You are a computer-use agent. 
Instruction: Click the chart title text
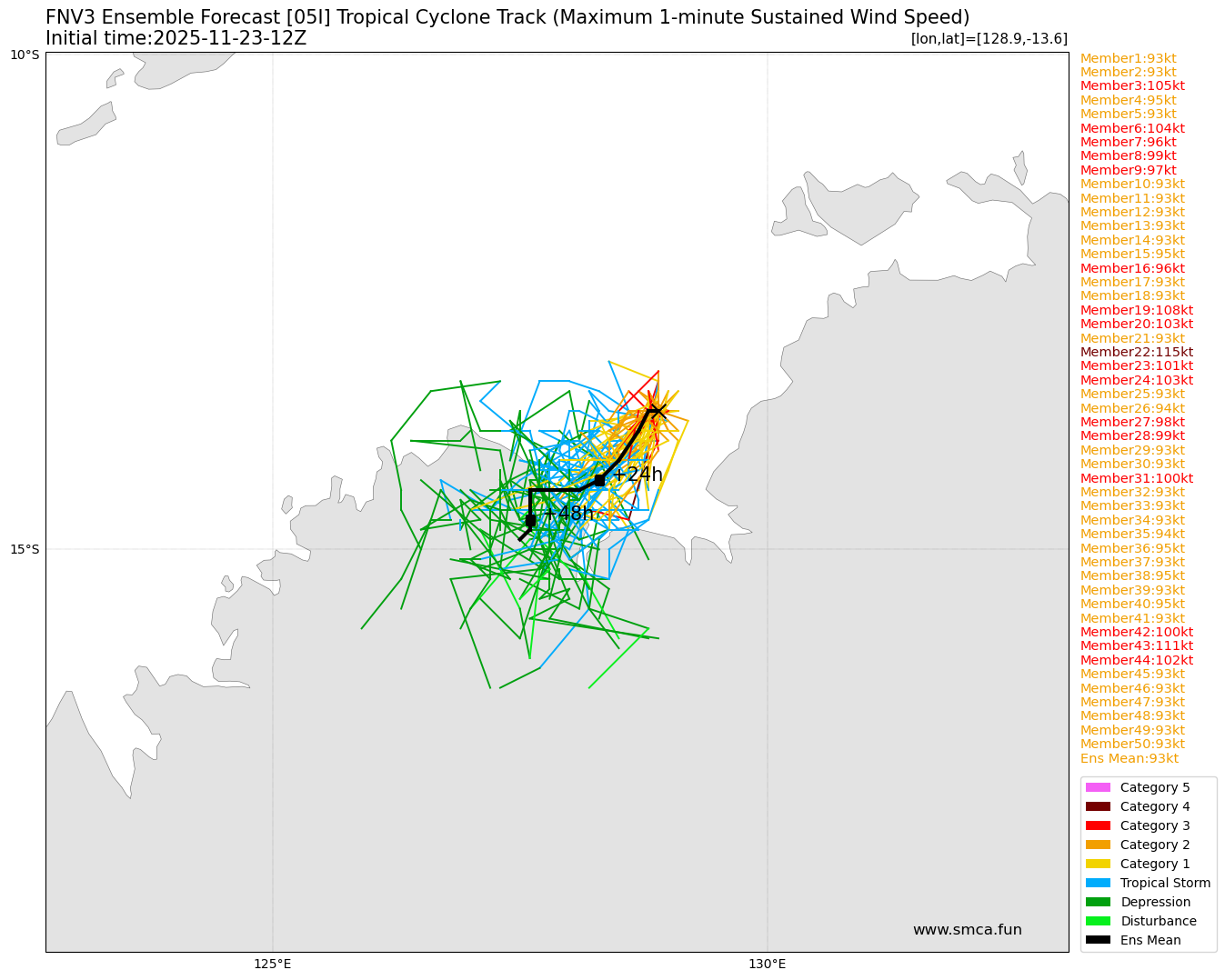[x=506, y=15]
